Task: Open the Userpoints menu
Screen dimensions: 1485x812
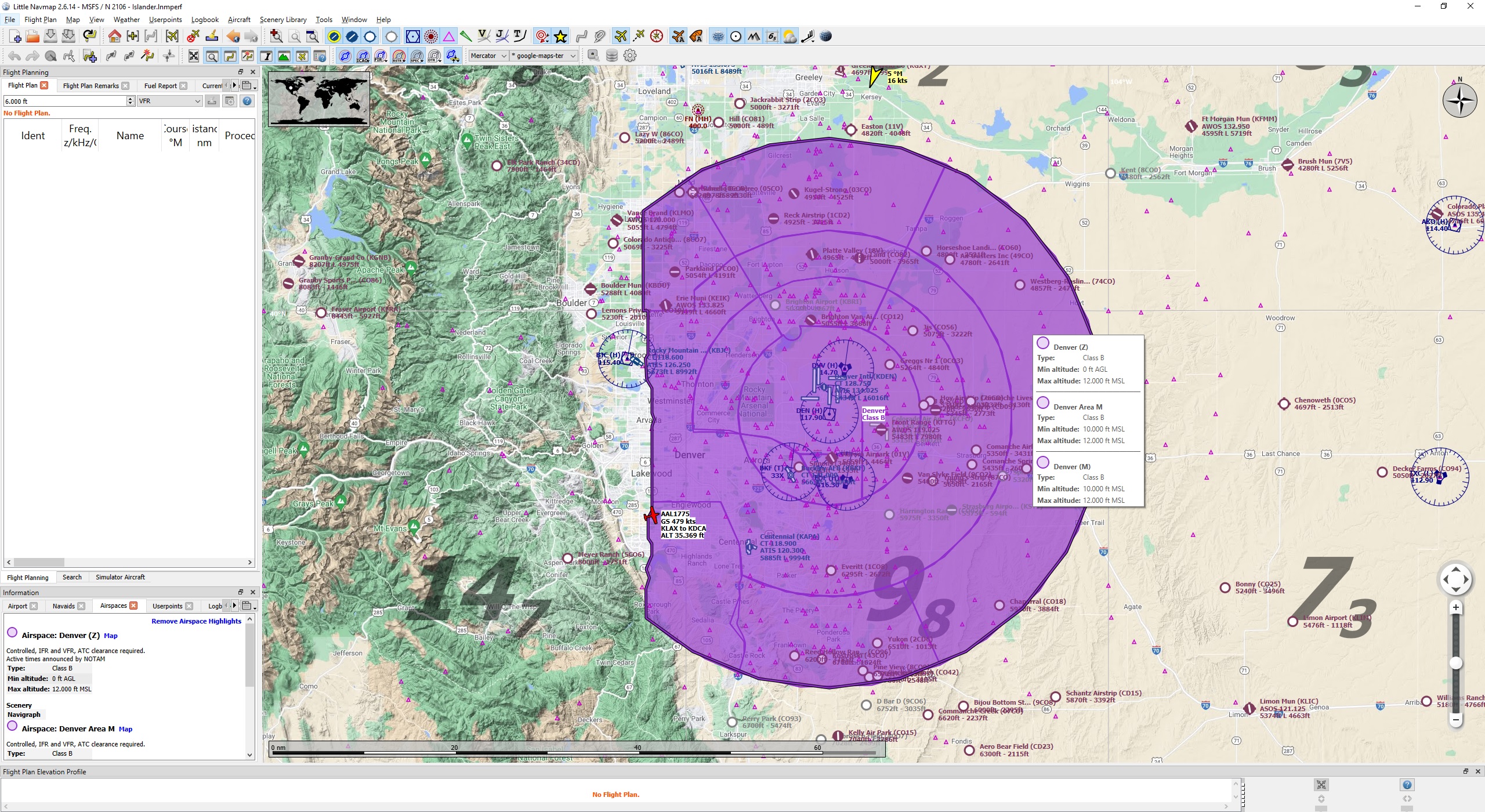Action: click(165, 20)
